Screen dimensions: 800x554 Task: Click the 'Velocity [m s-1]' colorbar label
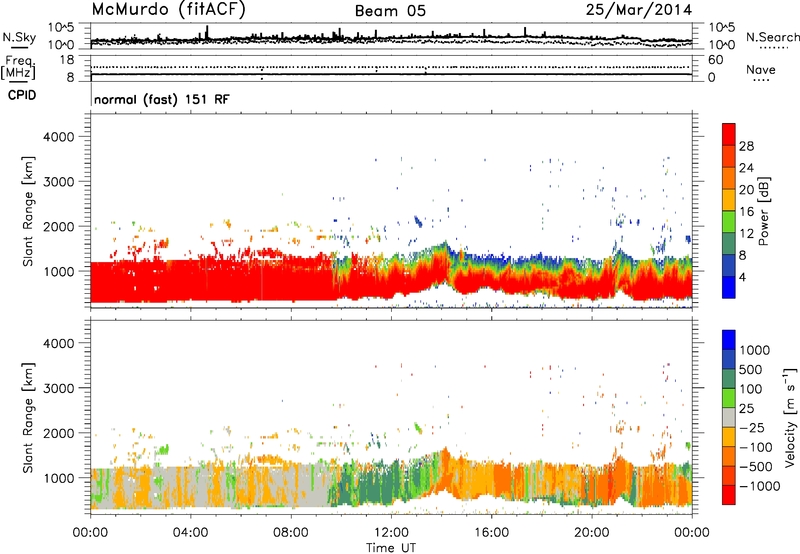(790, 417)
